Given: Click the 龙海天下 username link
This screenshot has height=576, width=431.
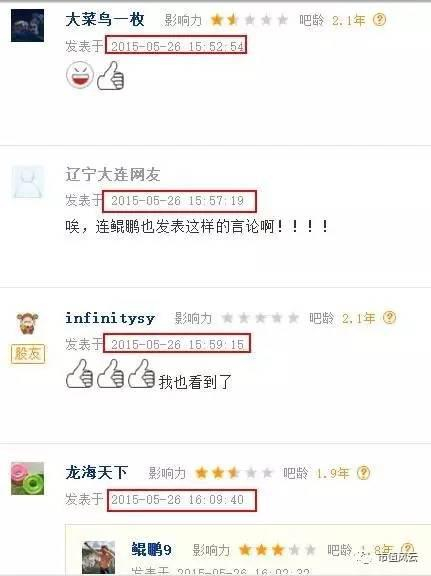Looking at the screenshot, I should tap(97, 472).
